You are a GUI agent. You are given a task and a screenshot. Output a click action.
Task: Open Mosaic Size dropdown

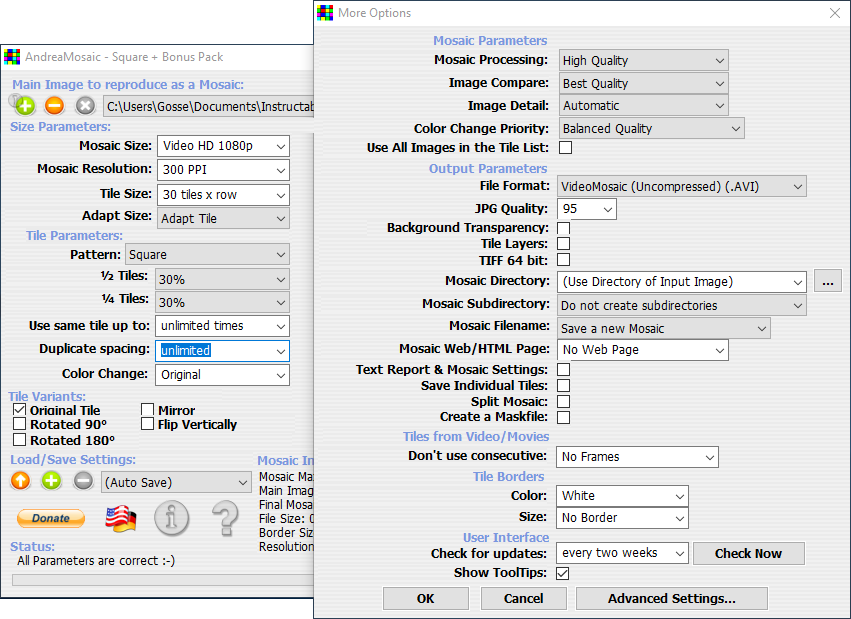[x=223, y=146]
